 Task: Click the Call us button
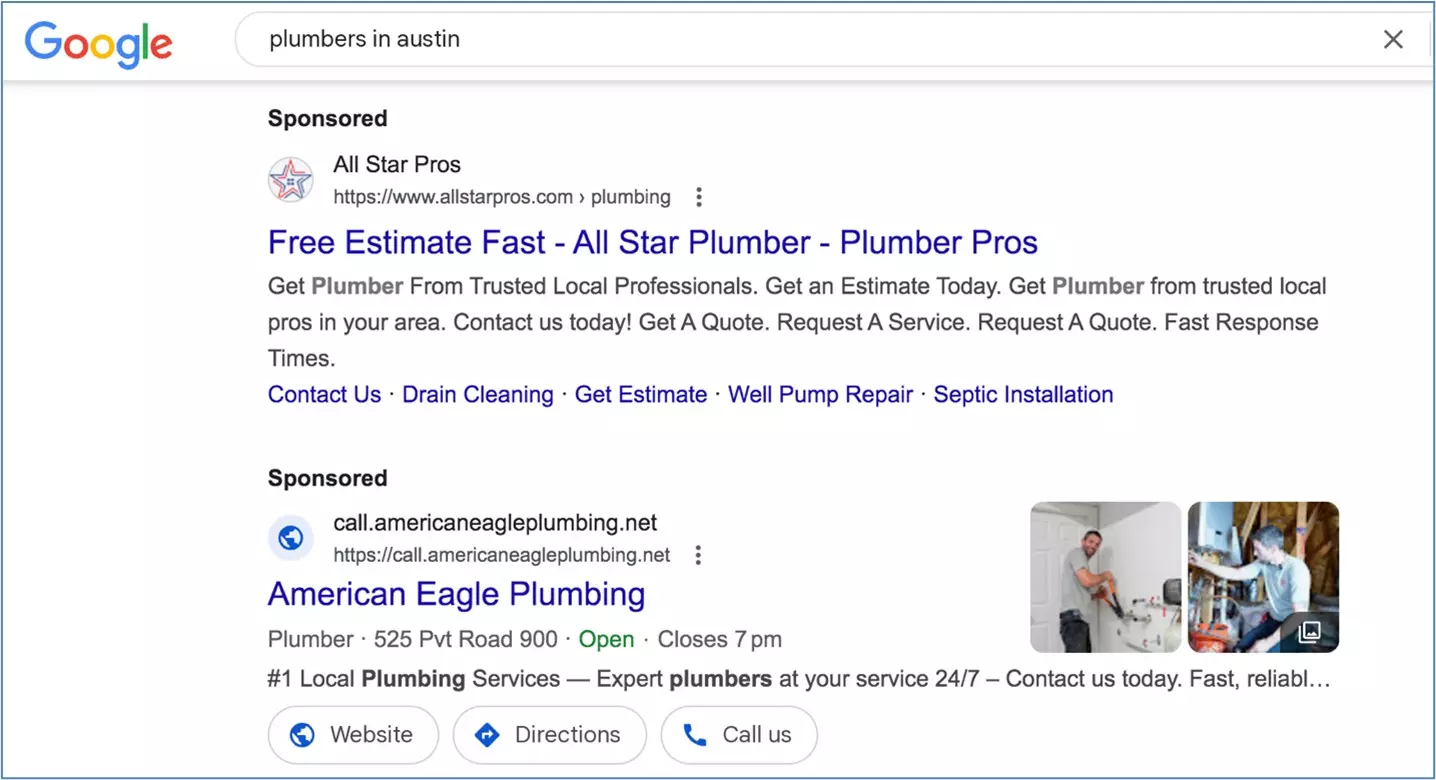[739, 735]
